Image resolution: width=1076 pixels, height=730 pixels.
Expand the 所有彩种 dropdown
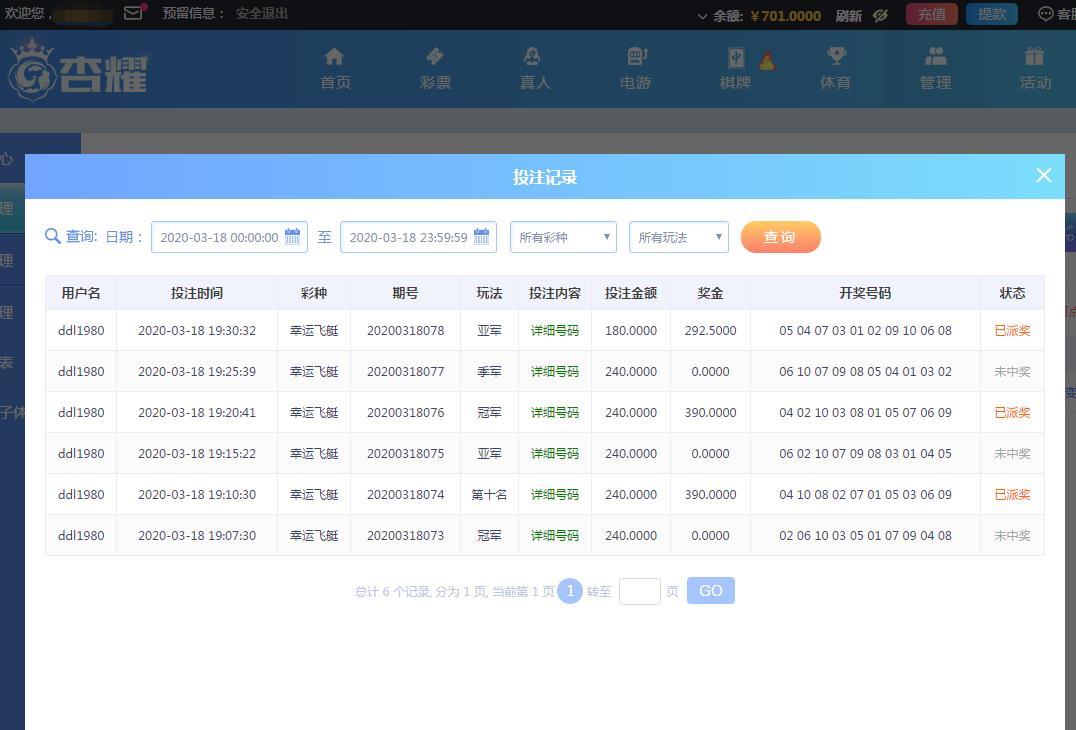coord(563,237)
